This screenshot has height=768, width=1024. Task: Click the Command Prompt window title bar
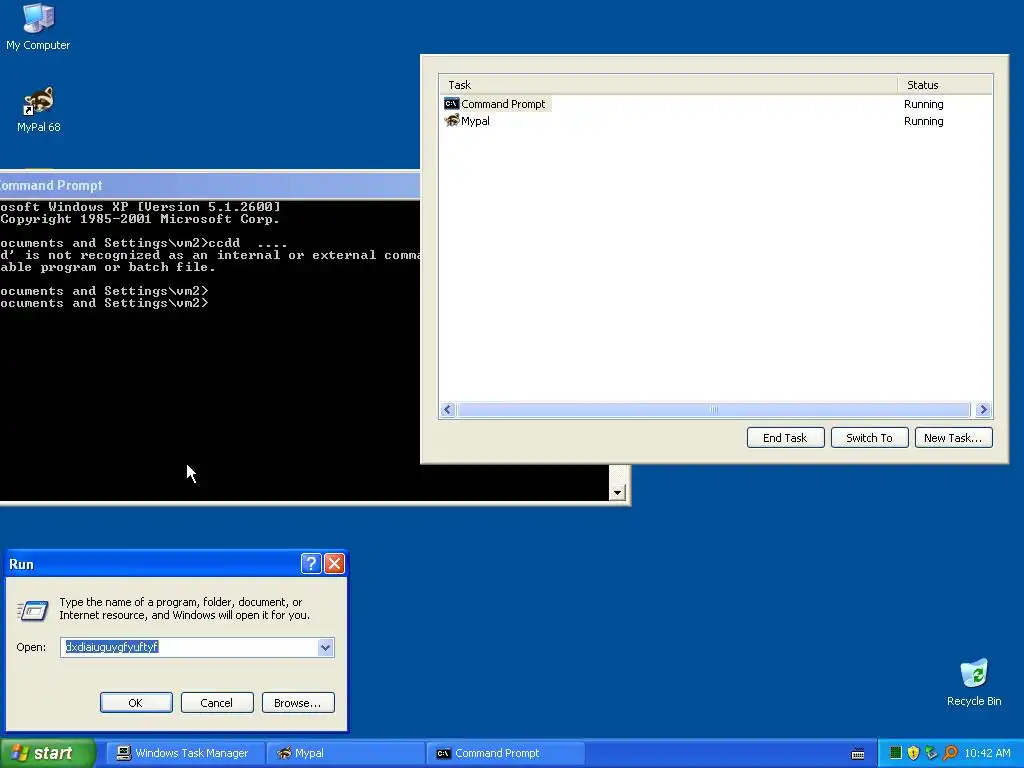[x=210, y=185]
